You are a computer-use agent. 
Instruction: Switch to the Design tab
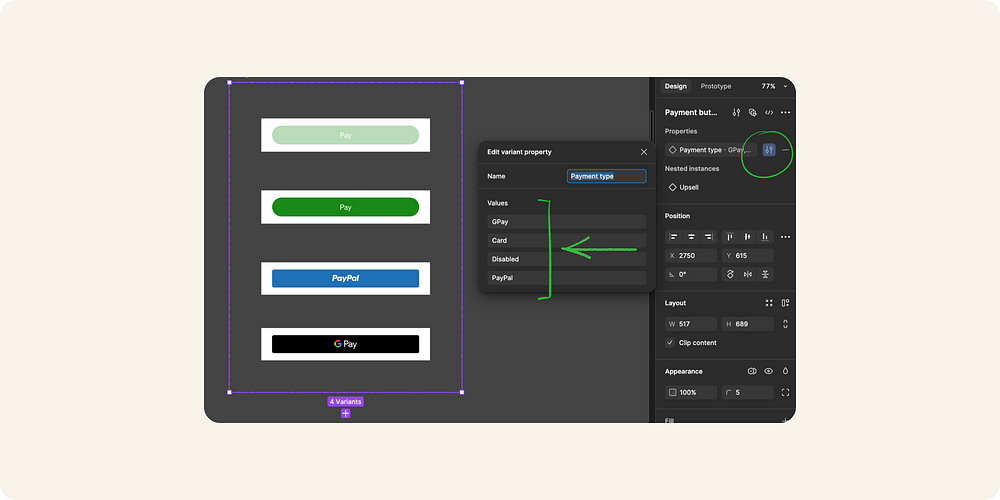(x=675, y=86)
